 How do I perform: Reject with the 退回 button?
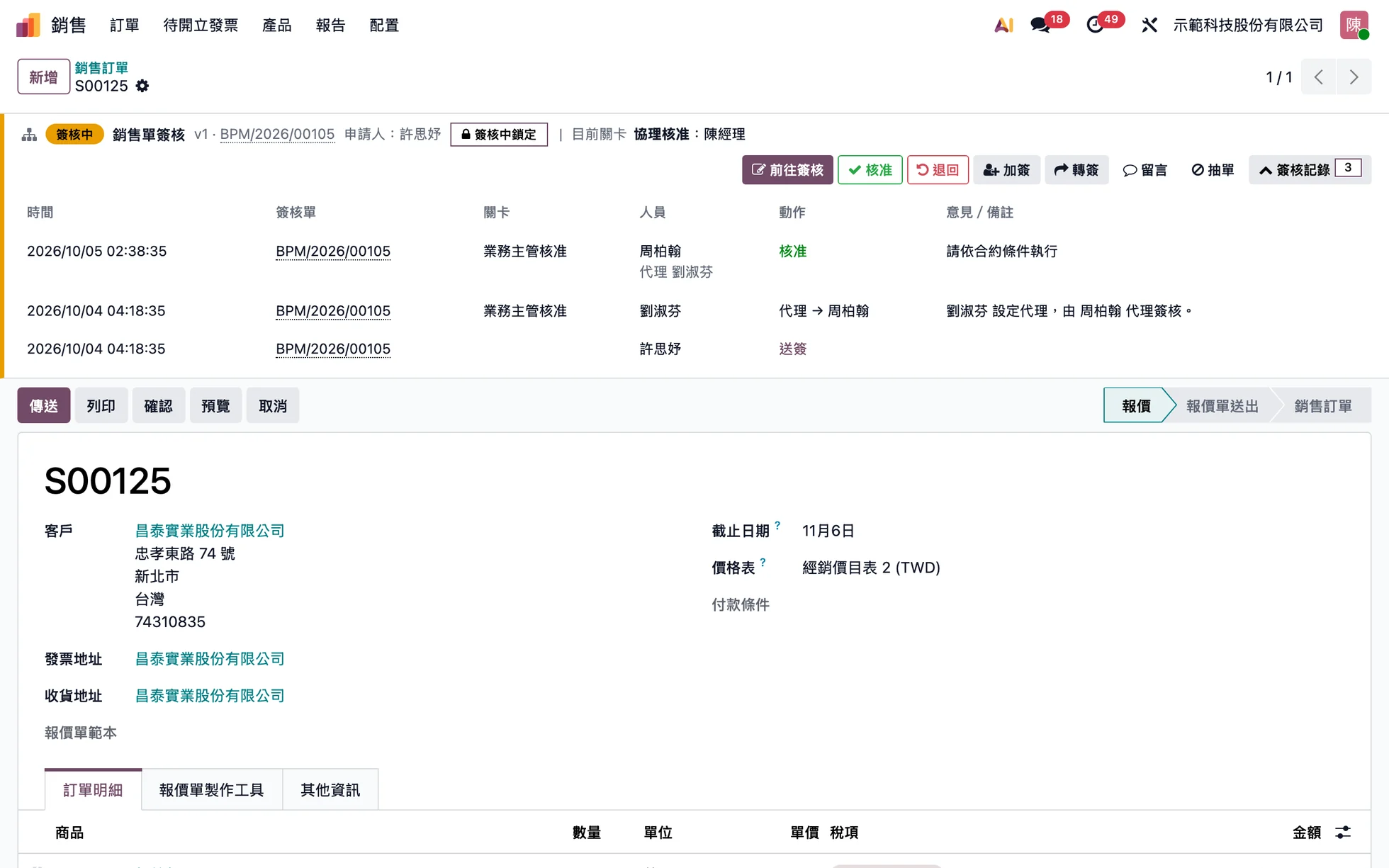point(938,170)
